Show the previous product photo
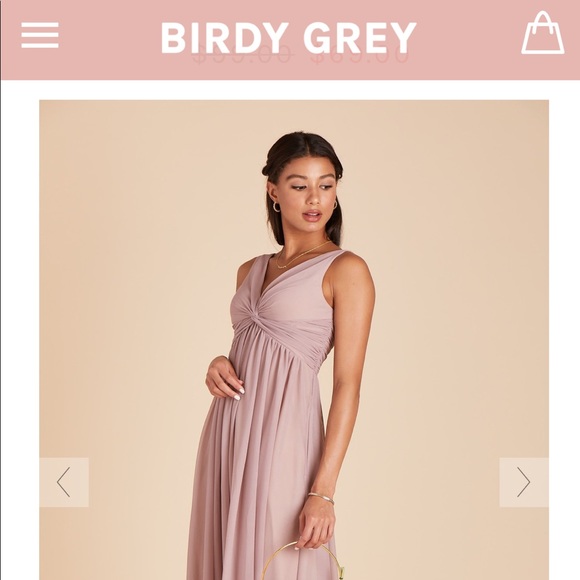580x580 pixels. pyautogui.click(x=64, y=482)
